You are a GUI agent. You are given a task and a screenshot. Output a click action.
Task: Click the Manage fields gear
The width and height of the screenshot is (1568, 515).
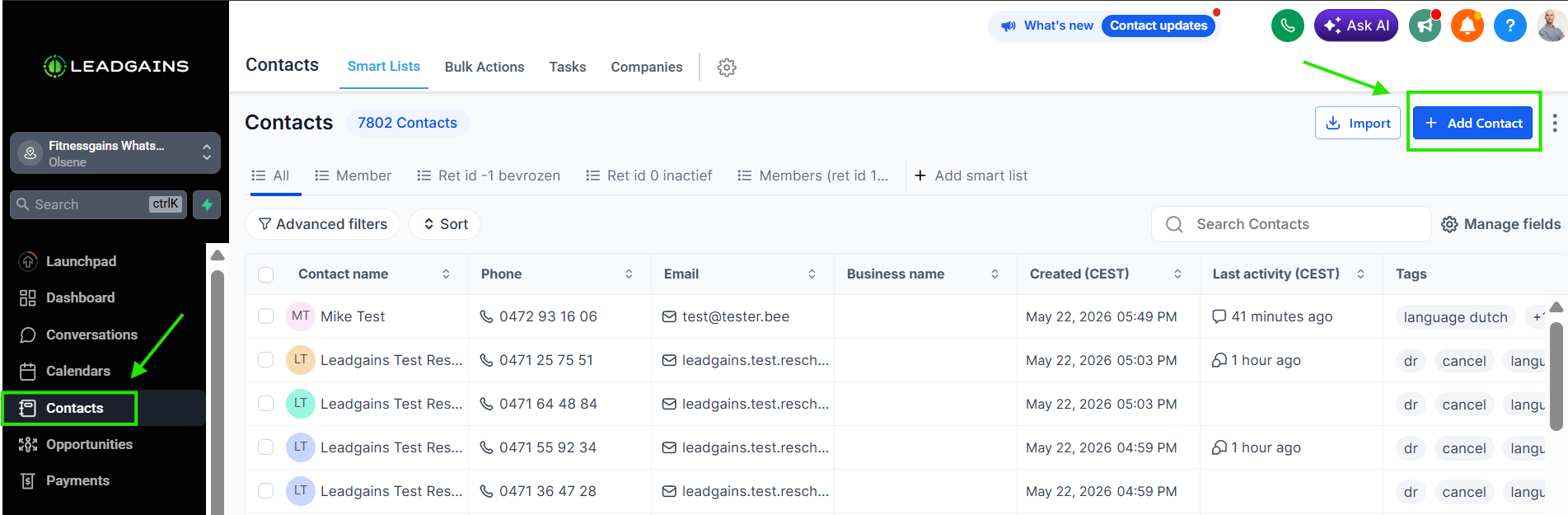tap(1449, 224)
